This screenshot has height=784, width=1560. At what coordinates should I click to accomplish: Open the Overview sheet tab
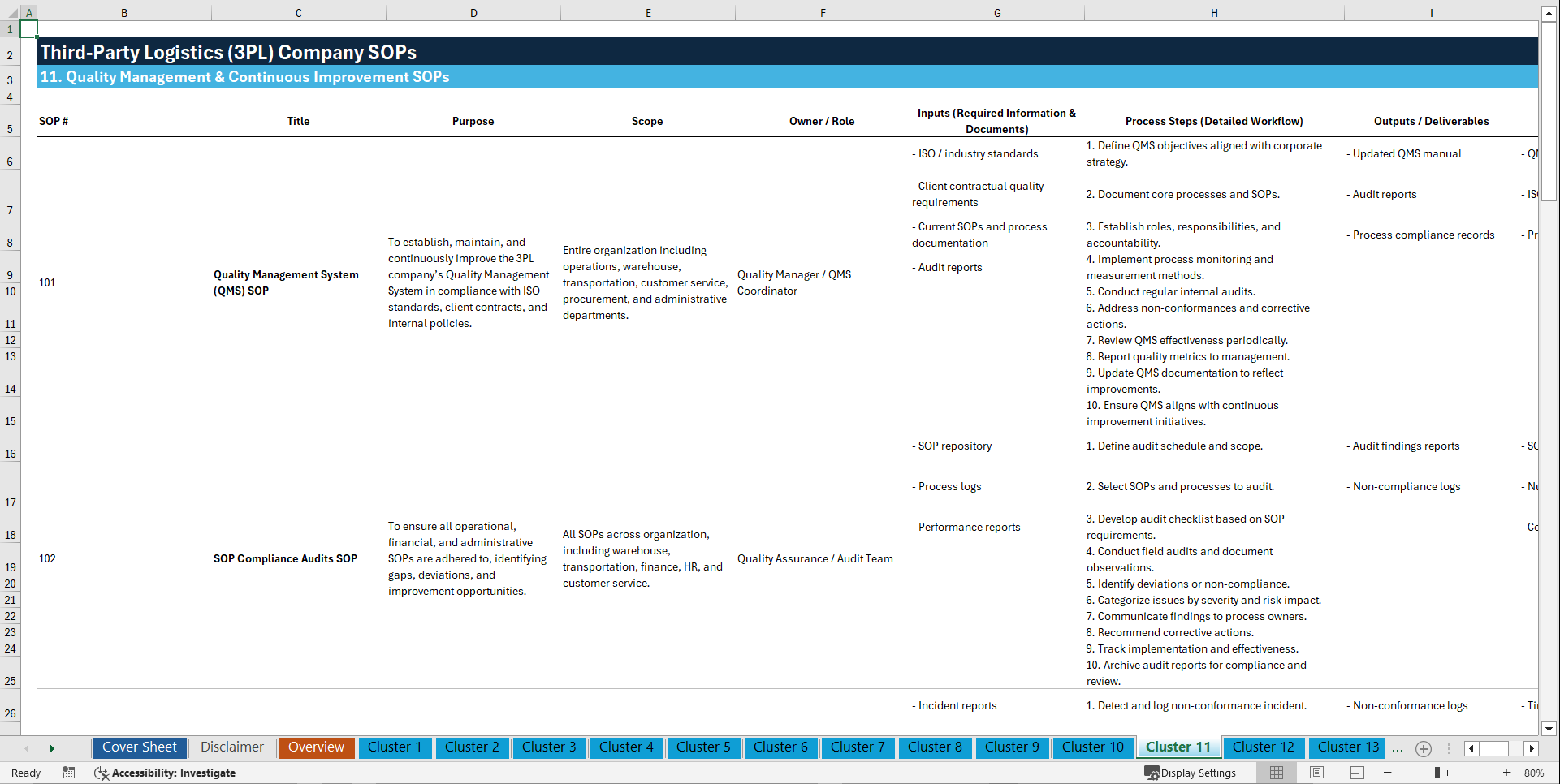pos(316,747)
